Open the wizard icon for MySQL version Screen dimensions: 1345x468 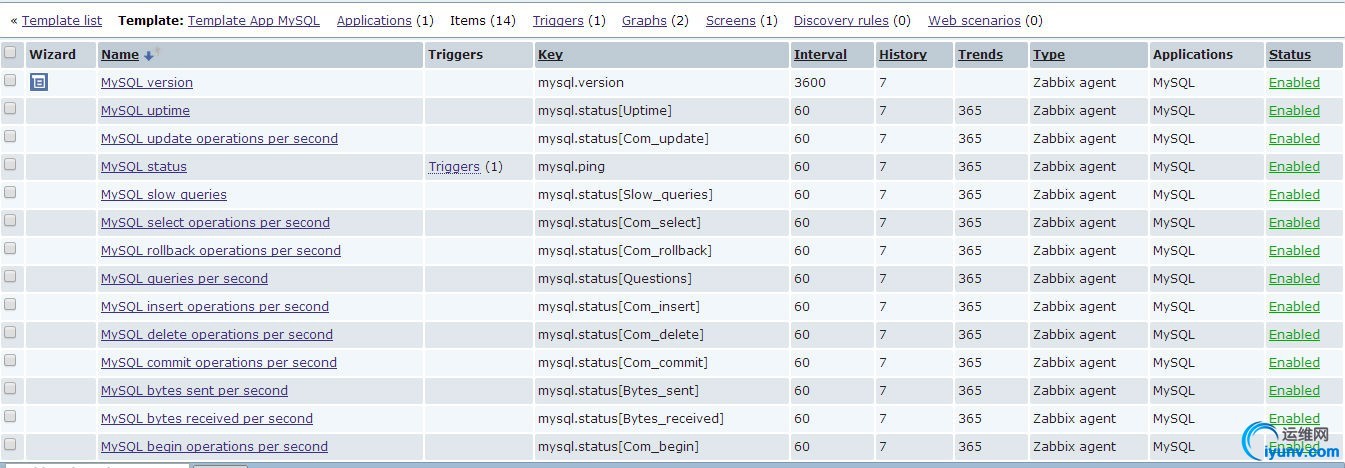click(x=38, y=82)
